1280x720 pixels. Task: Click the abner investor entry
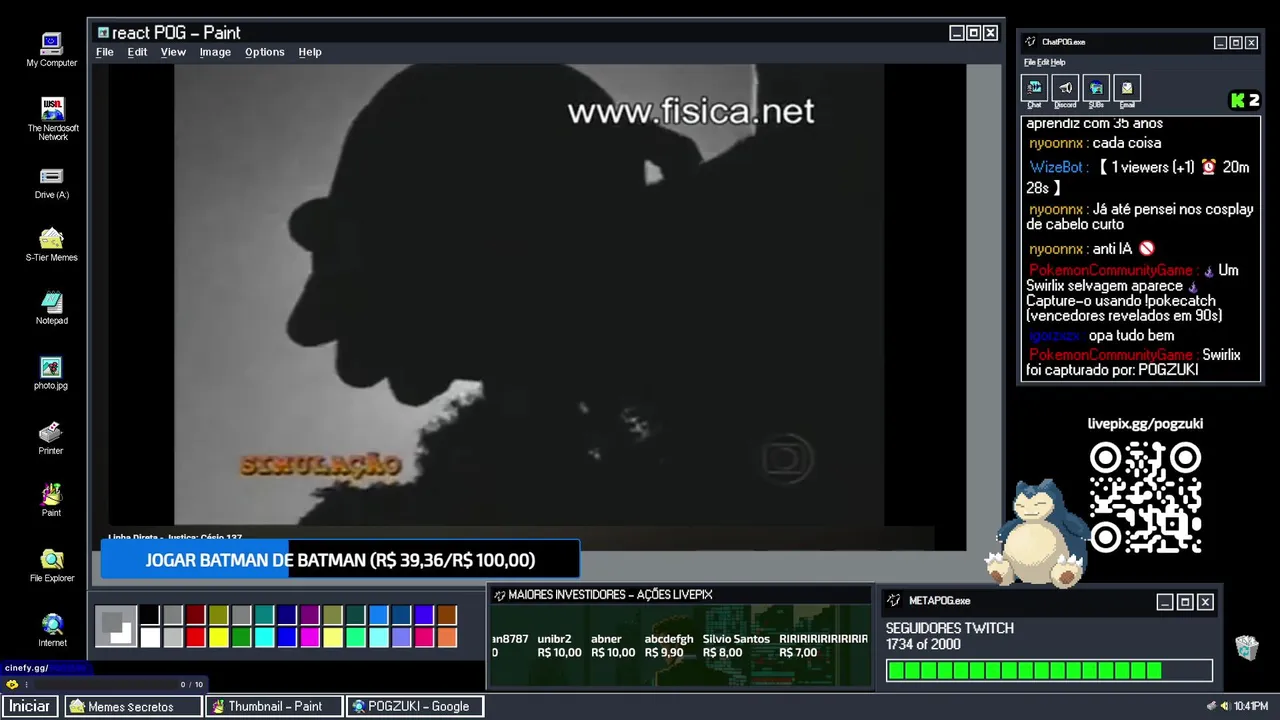(612, 646)
